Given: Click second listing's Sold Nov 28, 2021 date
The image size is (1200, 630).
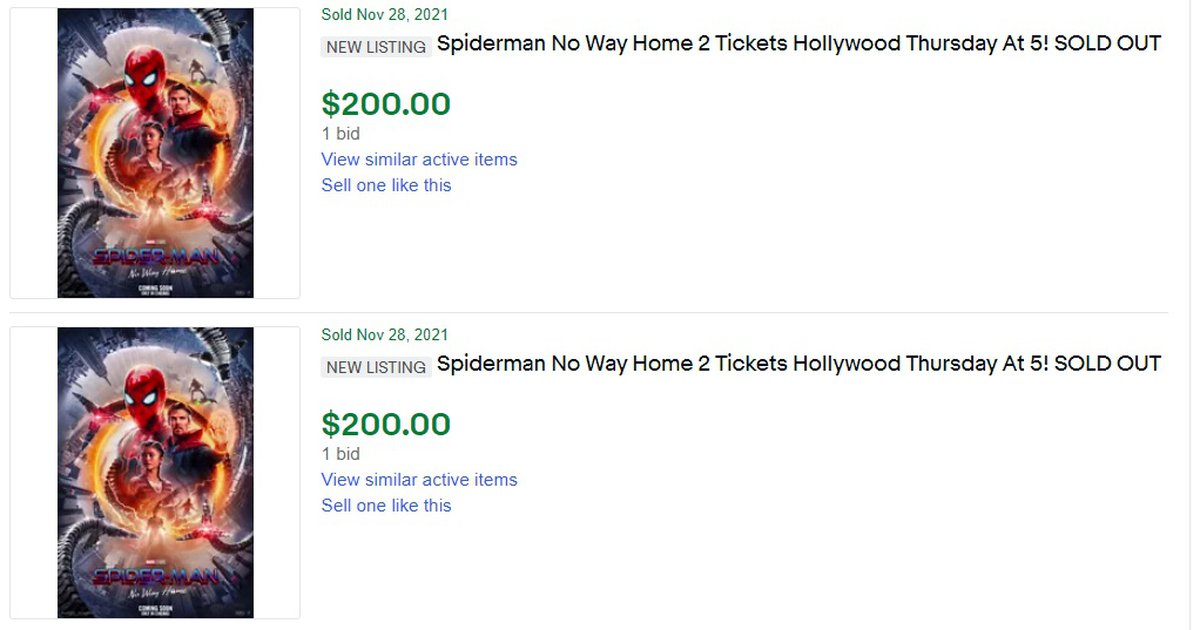Looking at the screenshot, I should (385, 335).
